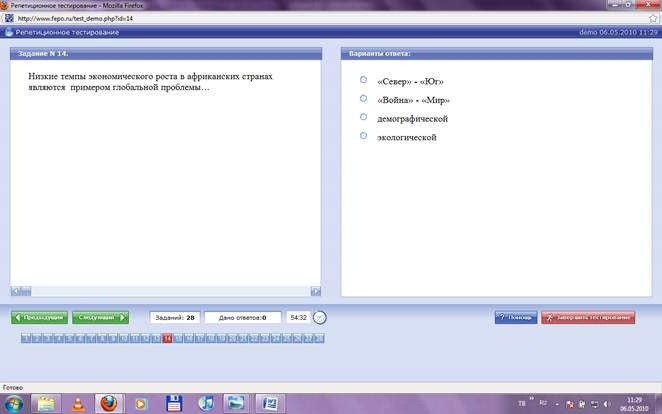Image resolution: width=662 pixels, height=414 pixels.
Task: Go to the previous question with Предыдущий
Action: 39,317
